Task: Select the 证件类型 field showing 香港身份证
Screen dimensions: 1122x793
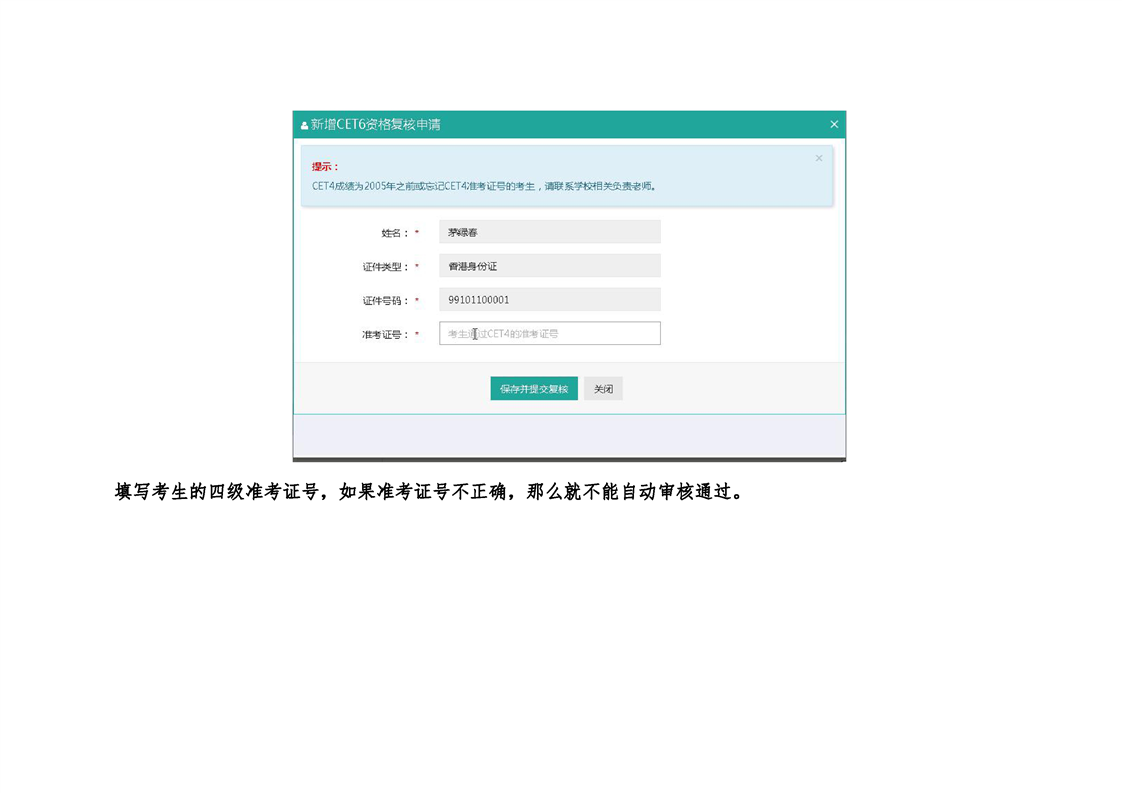Action: pos(549,266)
